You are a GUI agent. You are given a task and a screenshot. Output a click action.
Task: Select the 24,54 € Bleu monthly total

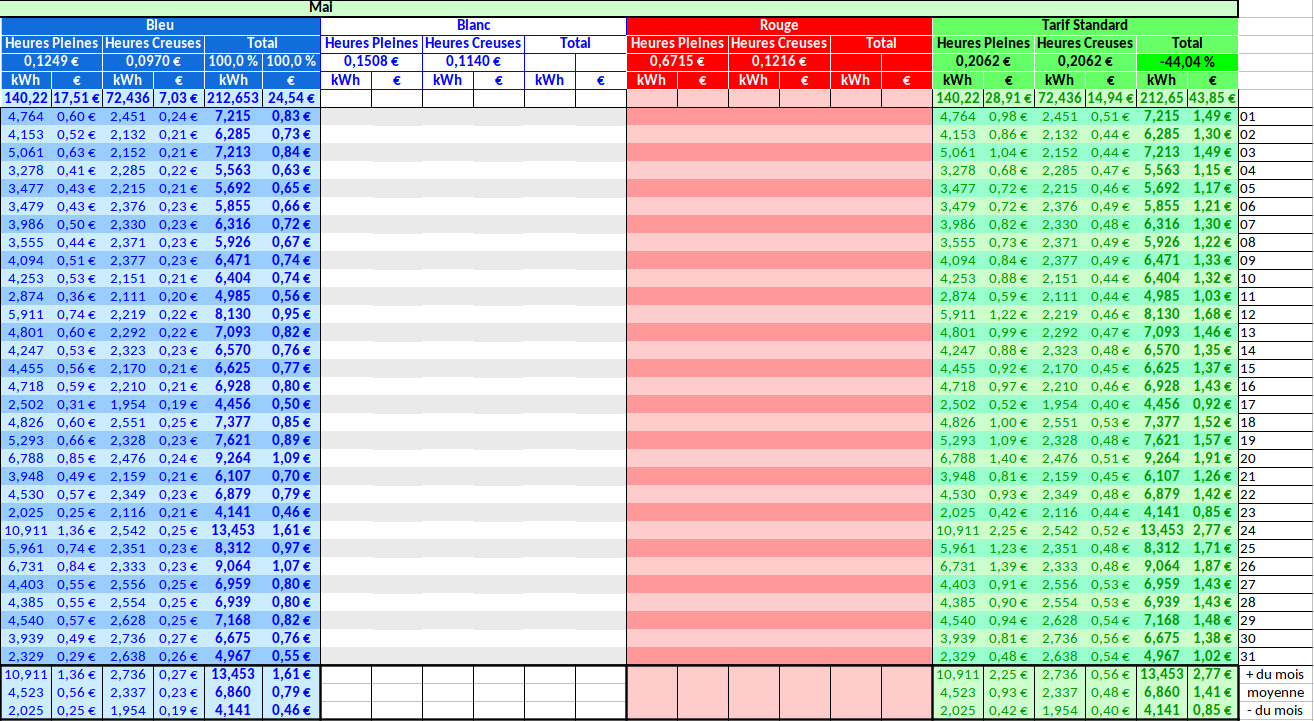tap(291, 98)
